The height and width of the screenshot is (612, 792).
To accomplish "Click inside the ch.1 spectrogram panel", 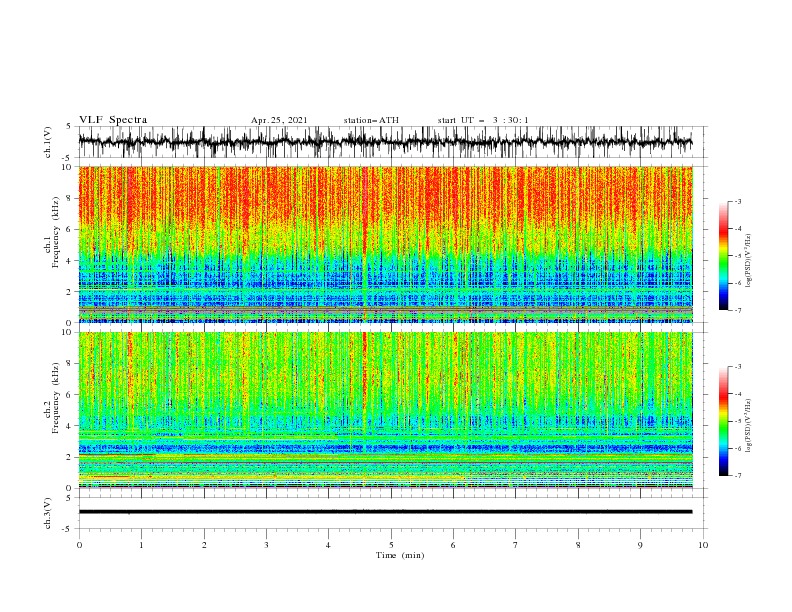I will pyautogui.click(x=385, y=244).
